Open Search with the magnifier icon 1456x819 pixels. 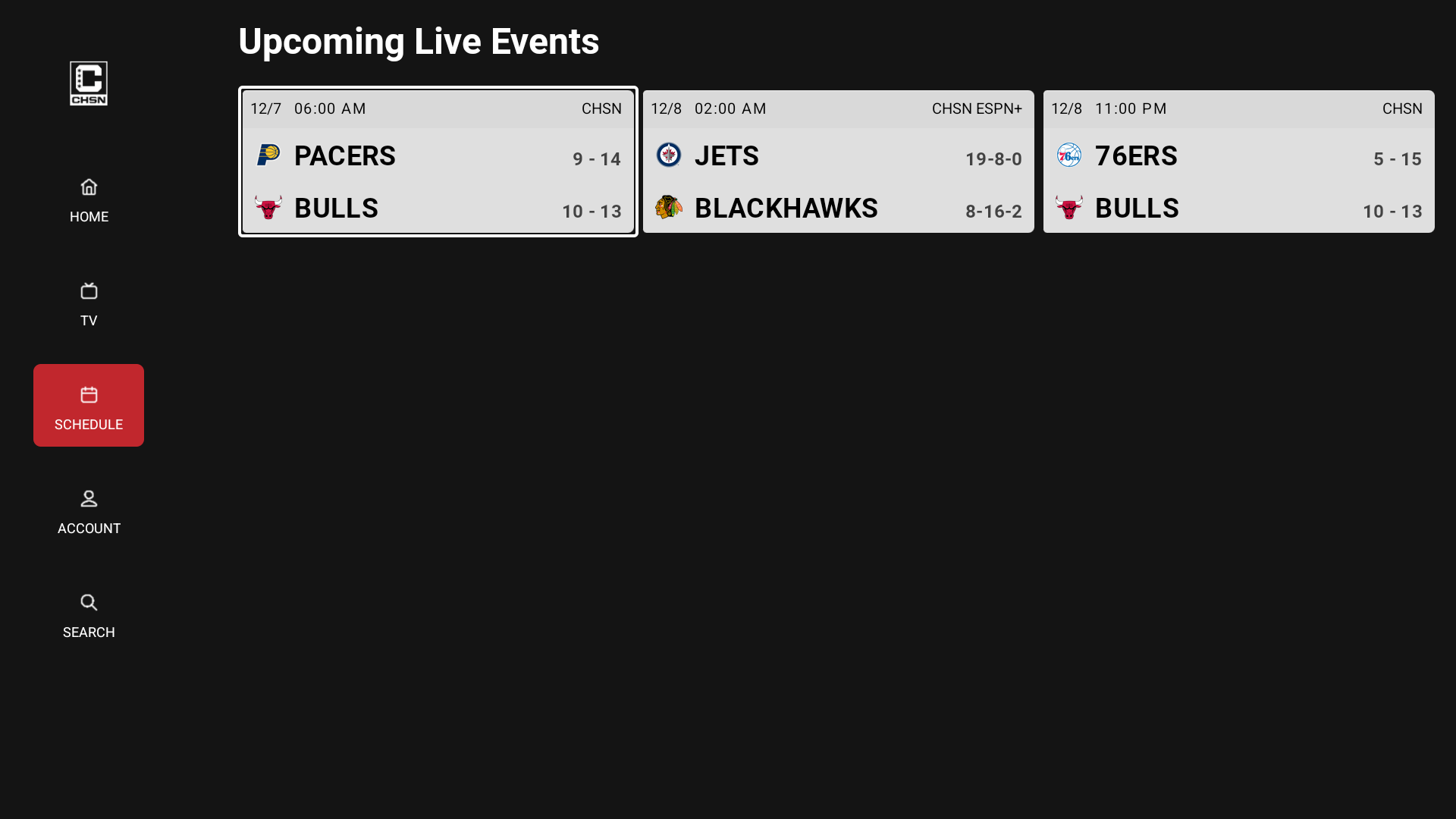coord(89,602)
